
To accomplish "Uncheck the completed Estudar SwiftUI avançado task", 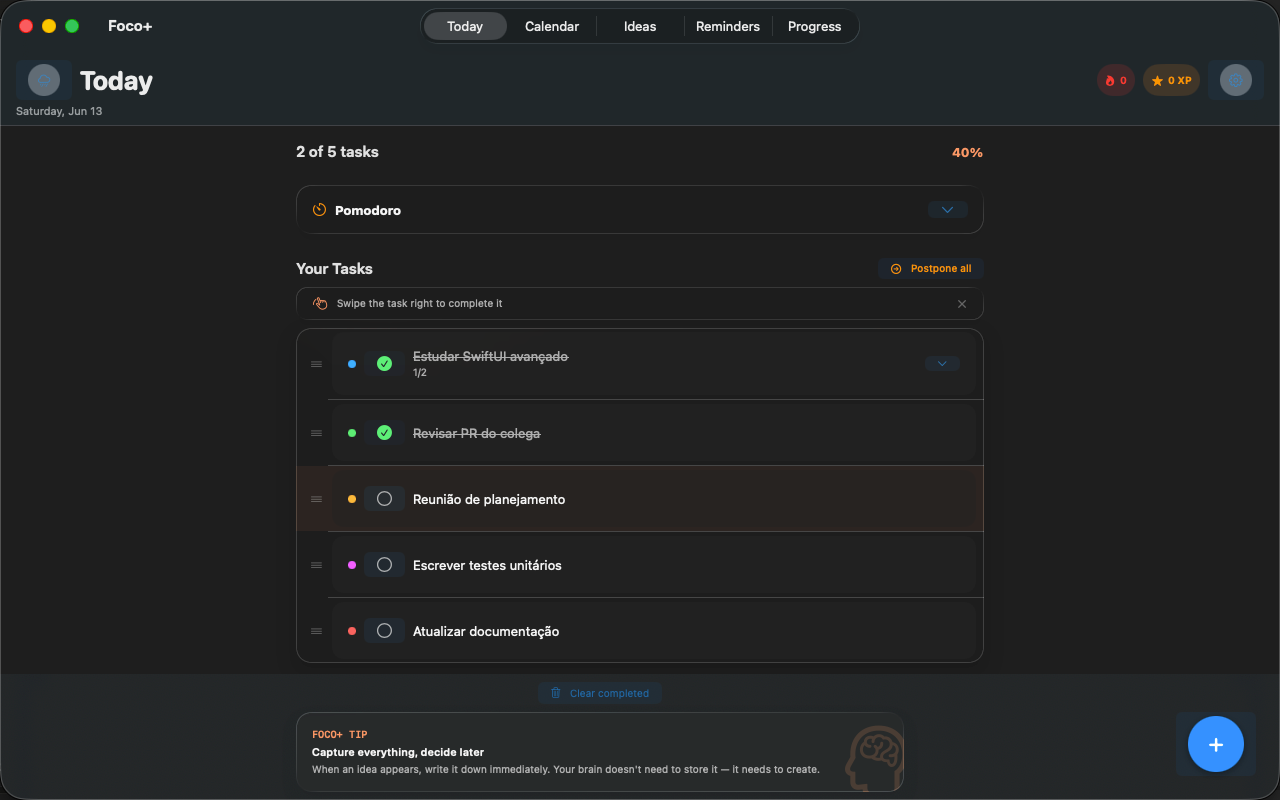I will [x=384, y=364].
